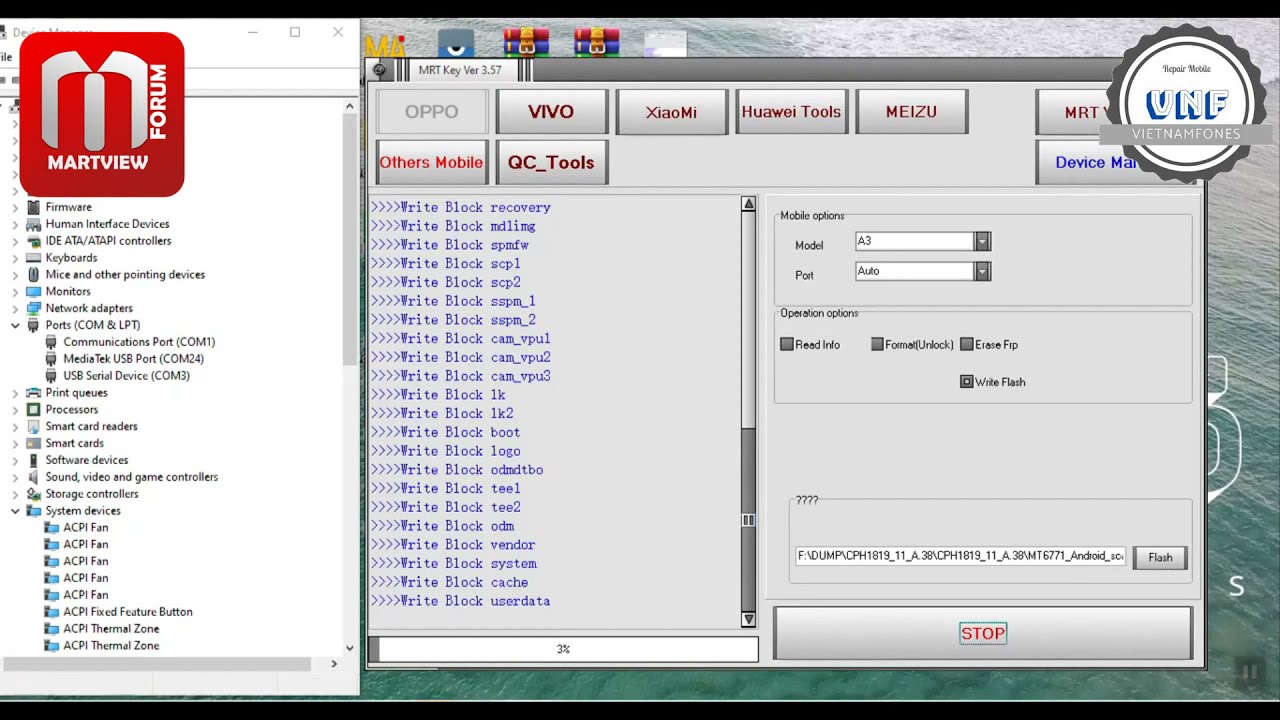Open the MEIZU tab
Viewport: 1280px width, 720px height.
[x=911, y=112]
